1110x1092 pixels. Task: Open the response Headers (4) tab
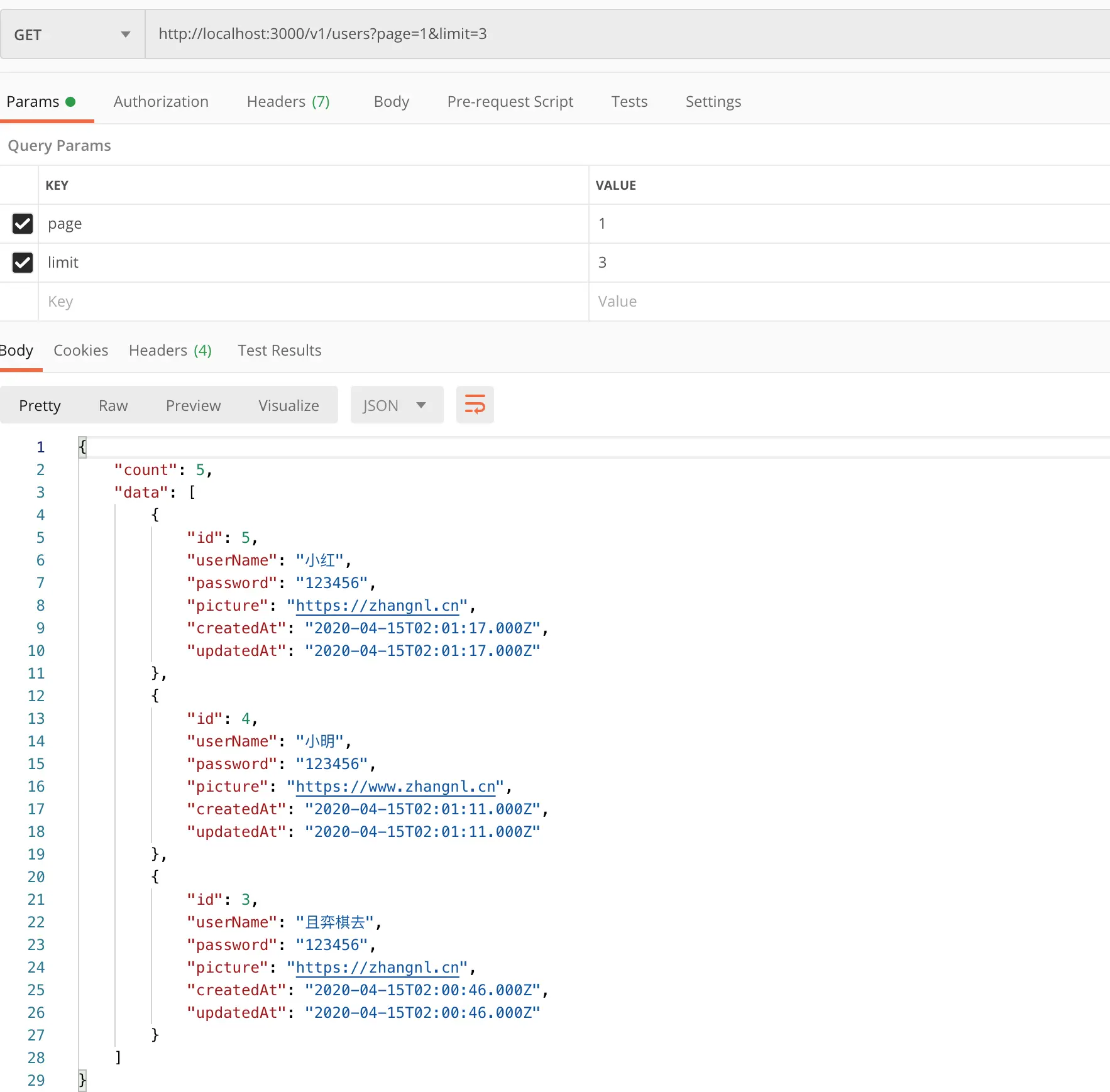click(x=170, y=351)
